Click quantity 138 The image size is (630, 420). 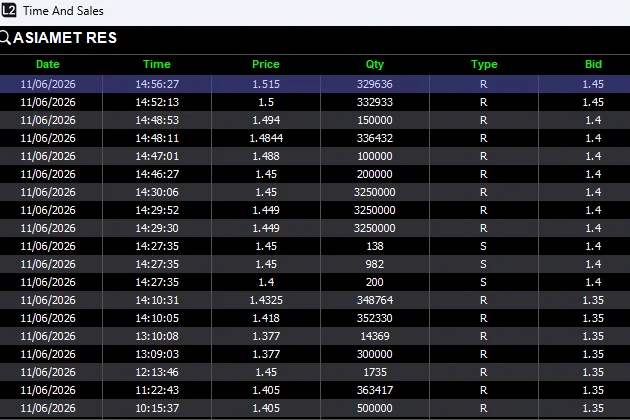pos(374,246)
